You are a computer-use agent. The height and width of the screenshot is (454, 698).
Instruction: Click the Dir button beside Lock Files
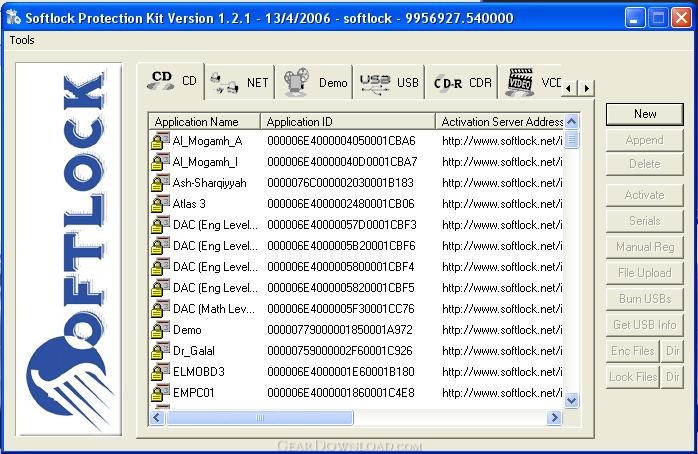(672, 377)
